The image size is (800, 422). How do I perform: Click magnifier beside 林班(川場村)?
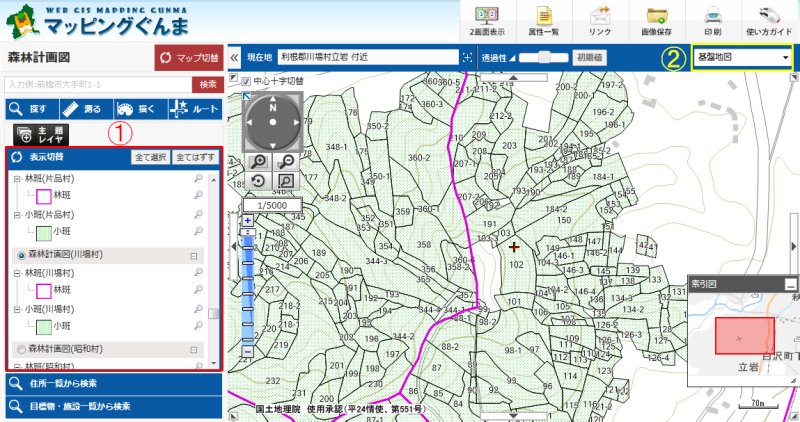coord(198,272)
